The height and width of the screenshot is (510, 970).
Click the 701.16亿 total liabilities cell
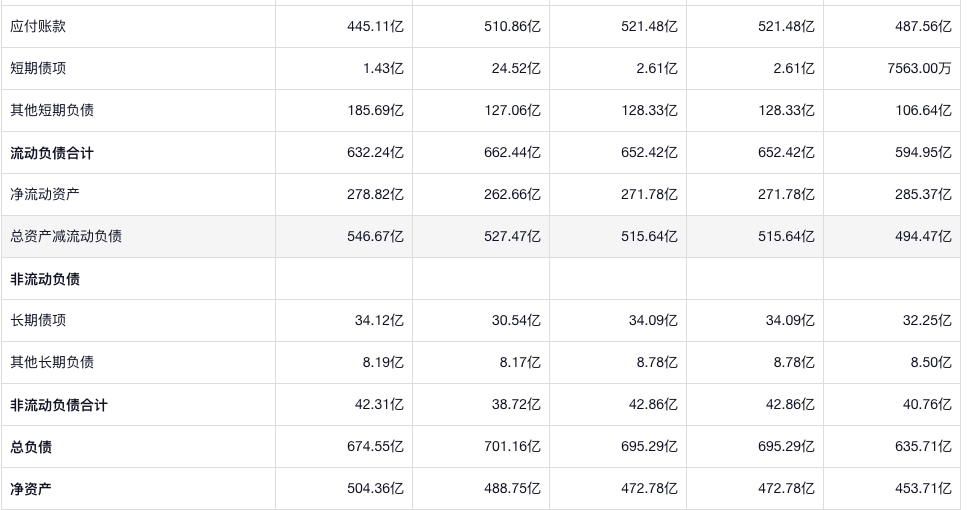(x=512, y=447)
